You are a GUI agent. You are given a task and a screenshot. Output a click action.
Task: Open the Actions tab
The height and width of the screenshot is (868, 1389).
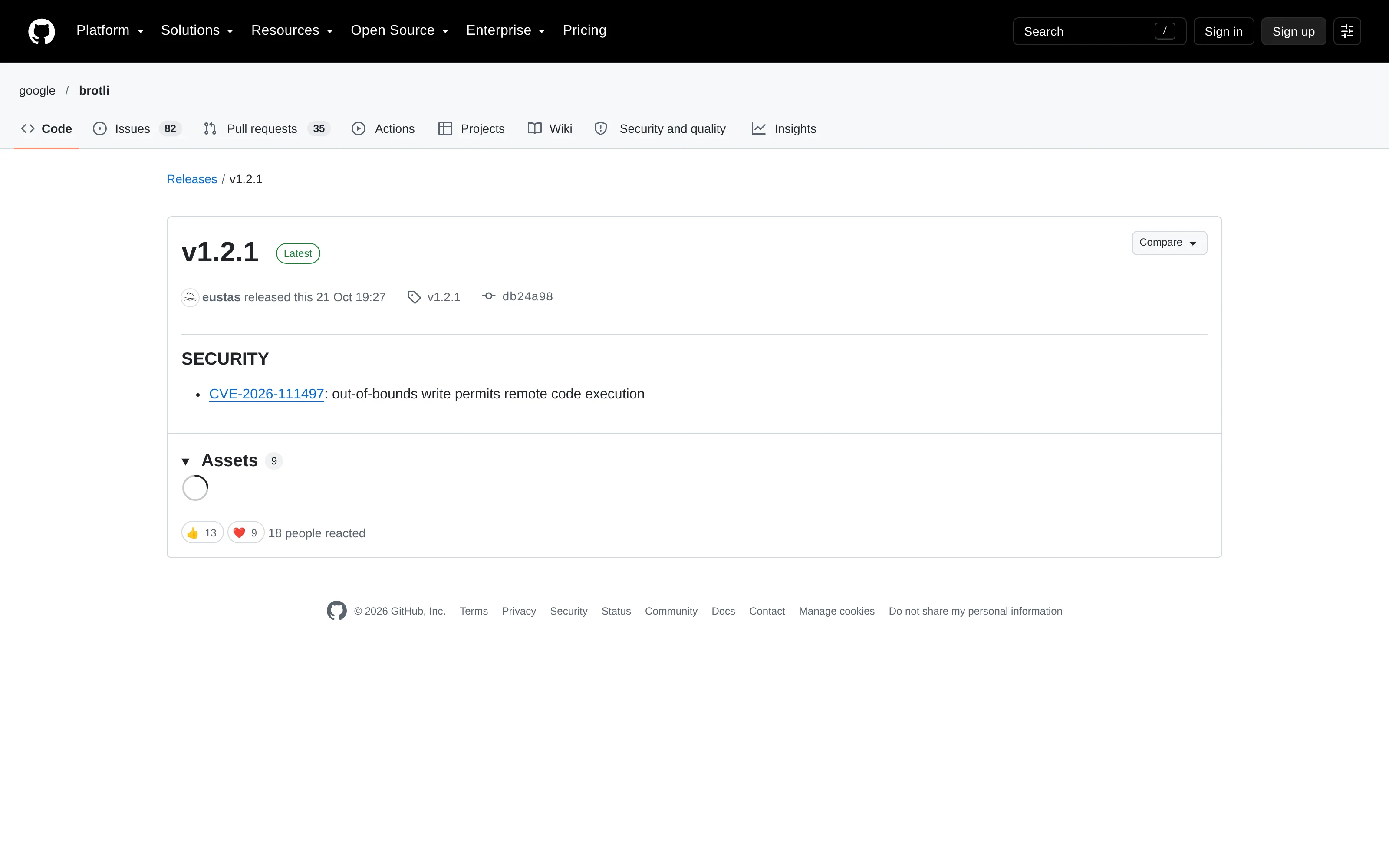[x=383, y=128]
